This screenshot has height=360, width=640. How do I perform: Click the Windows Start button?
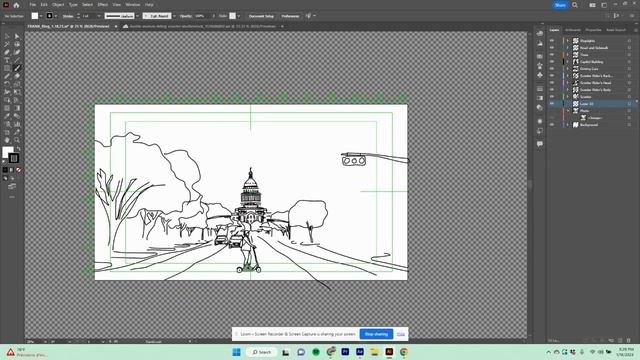tap(236, 352)
